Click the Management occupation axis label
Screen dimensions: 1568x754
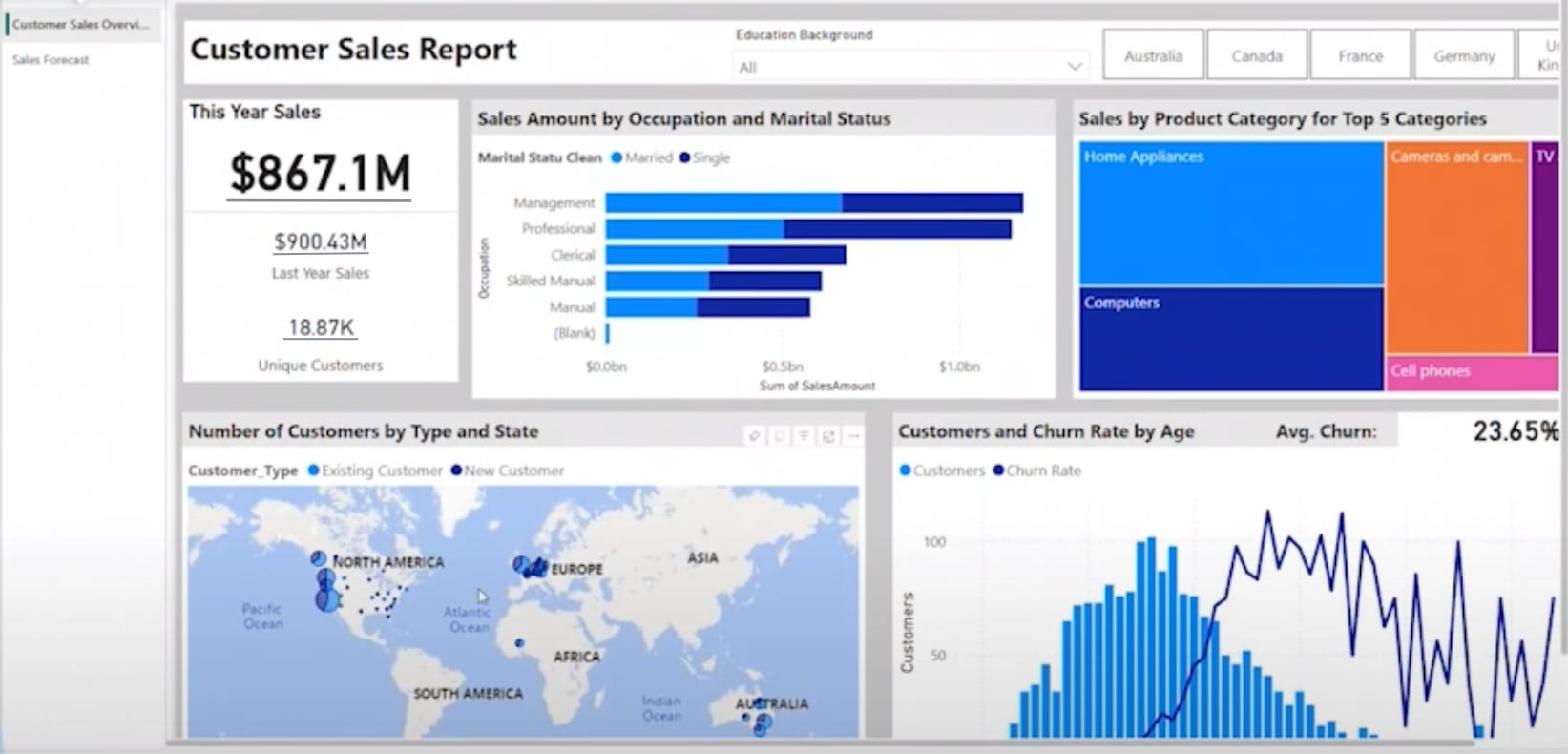[x=554, y=202]
